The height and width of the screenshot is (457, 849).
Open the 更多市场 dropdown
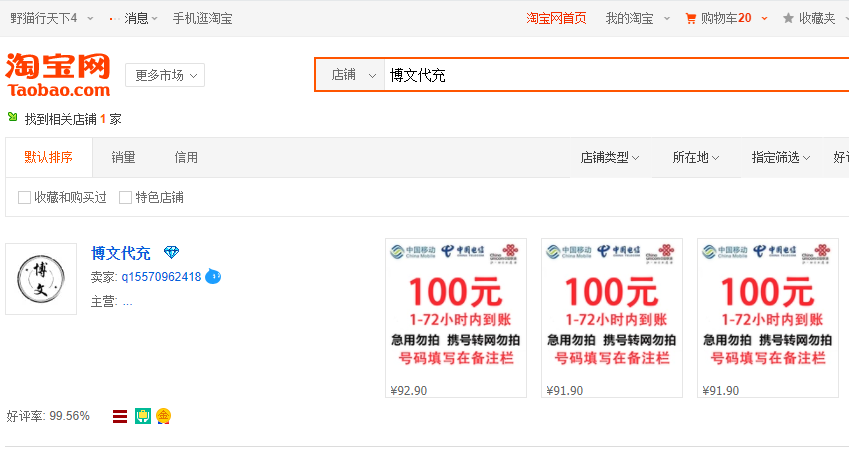click(165, 75)
